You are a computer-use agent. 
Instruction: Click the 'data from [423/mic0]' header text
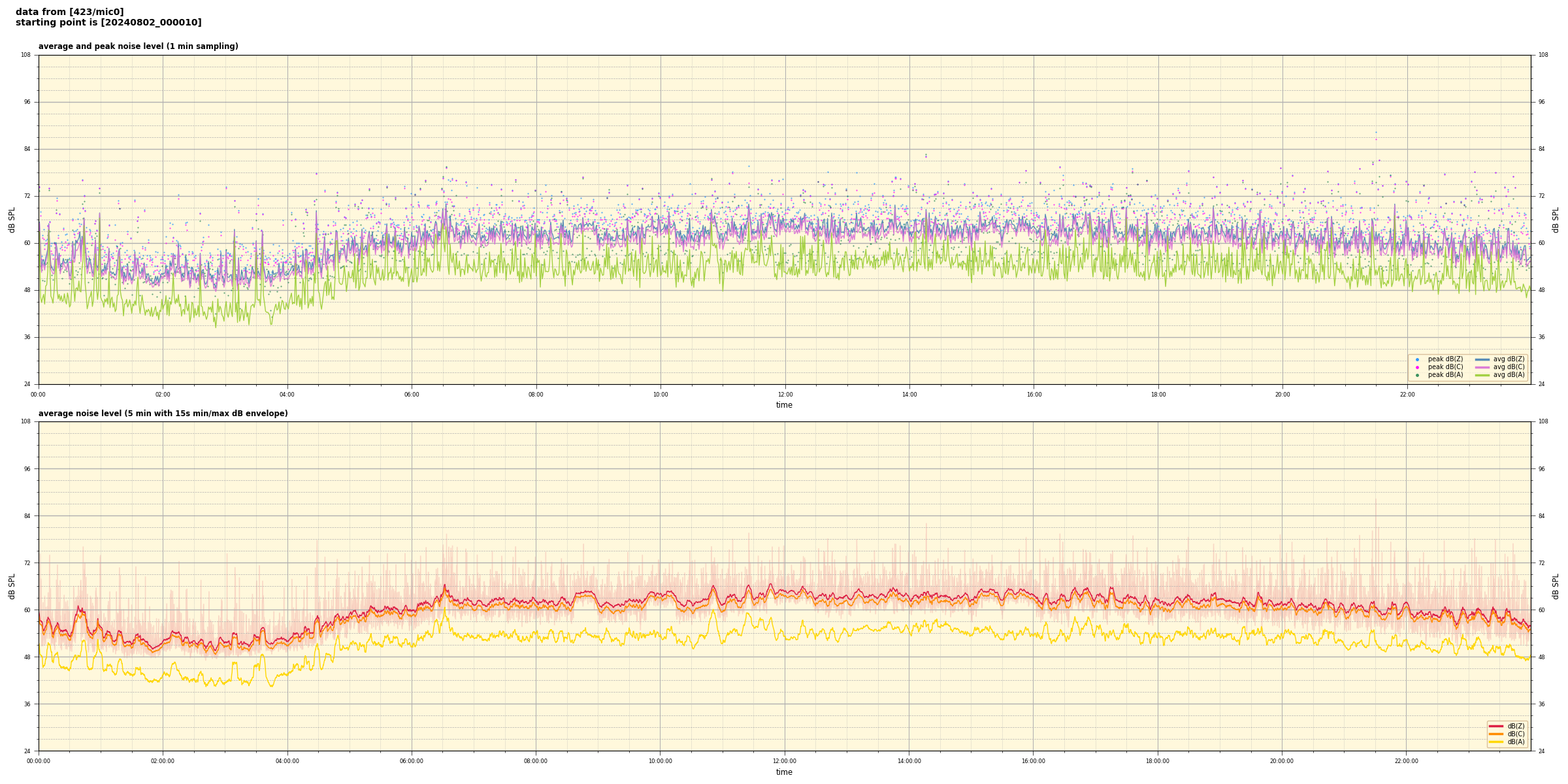[69, 12]
